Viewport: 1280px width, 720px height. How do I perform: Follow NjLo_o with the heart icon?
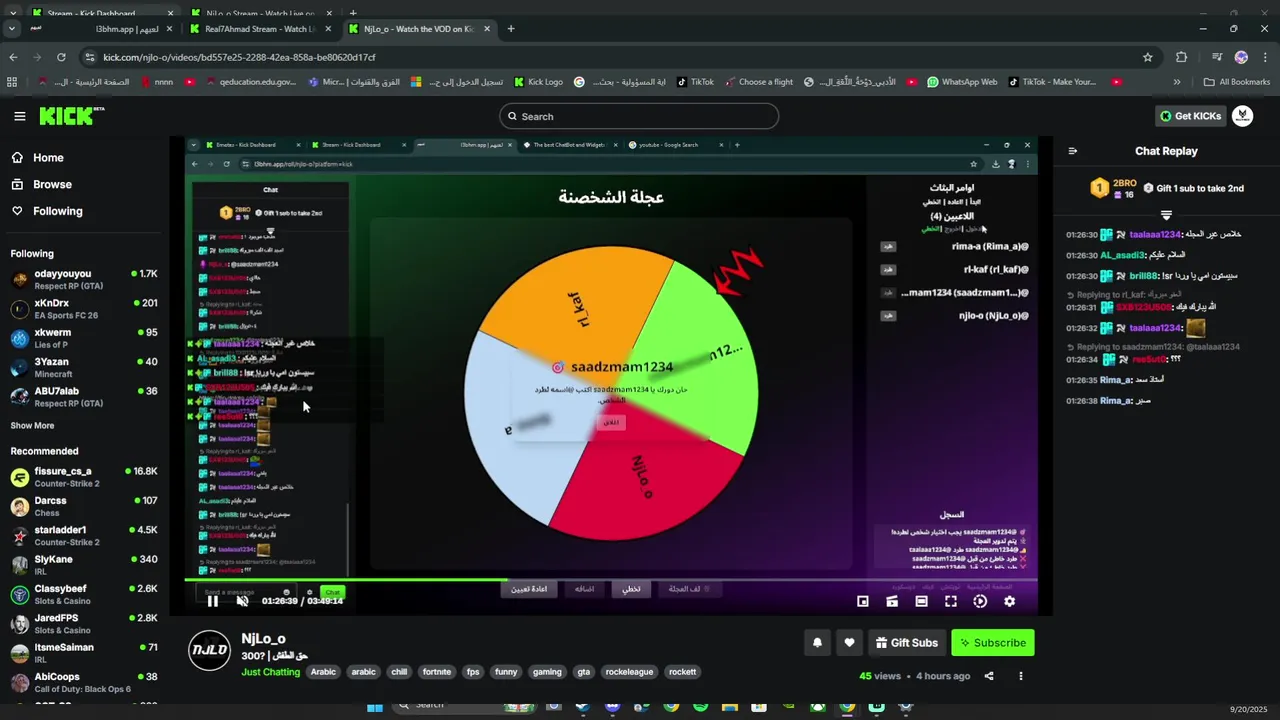click(x=849, y=643)
